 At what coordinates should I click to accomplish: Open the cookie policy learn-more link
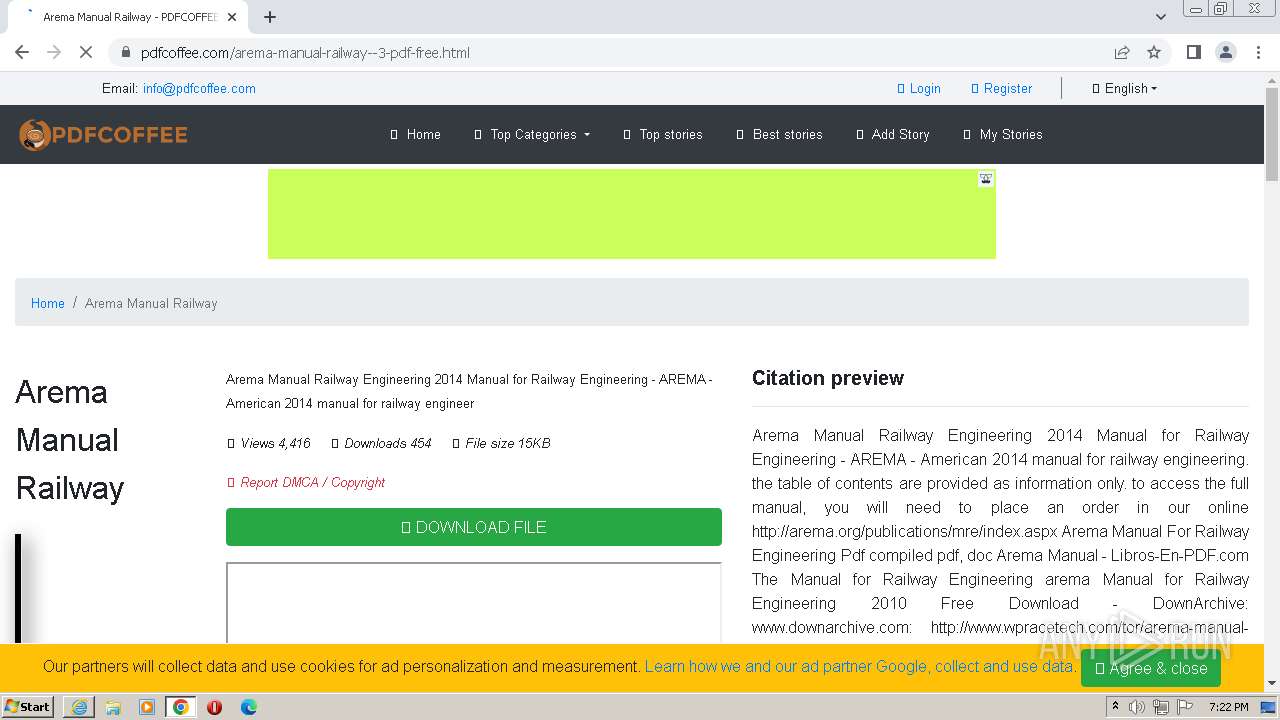(860, 666)
